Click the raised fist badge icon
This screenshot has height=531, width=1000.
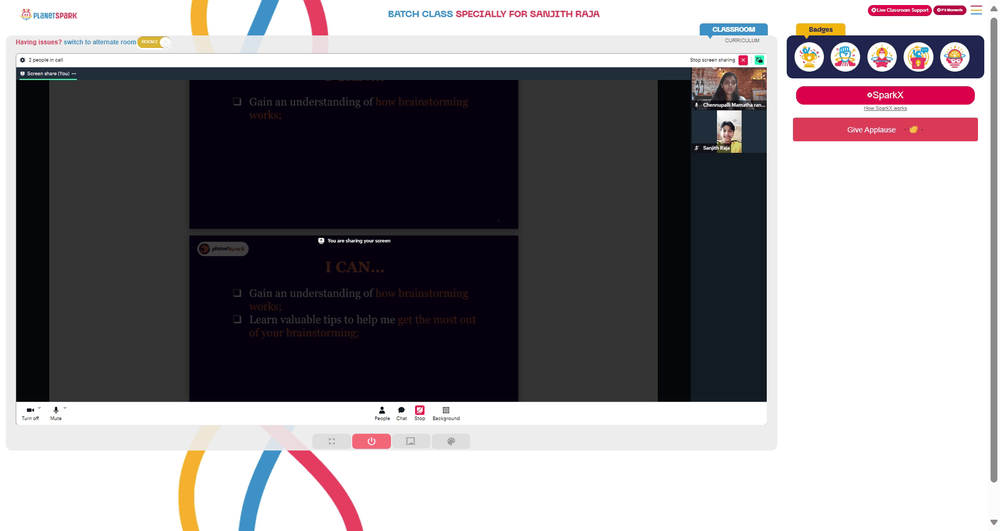tap(845, 57)
